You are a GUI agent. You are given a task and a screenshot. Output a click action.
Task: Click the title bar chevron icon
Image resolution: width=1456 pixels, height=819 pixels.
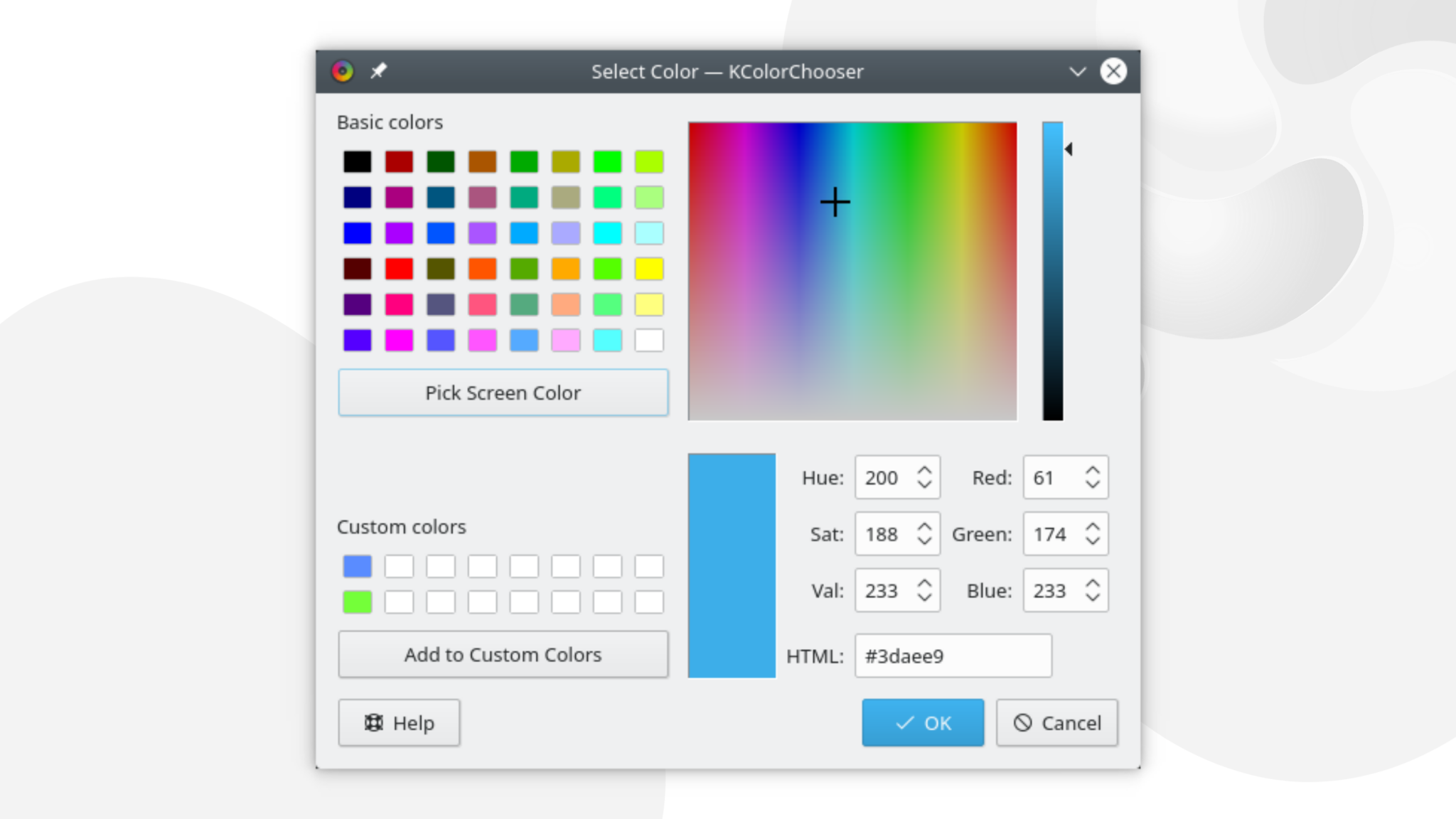tap(1077, 71)
